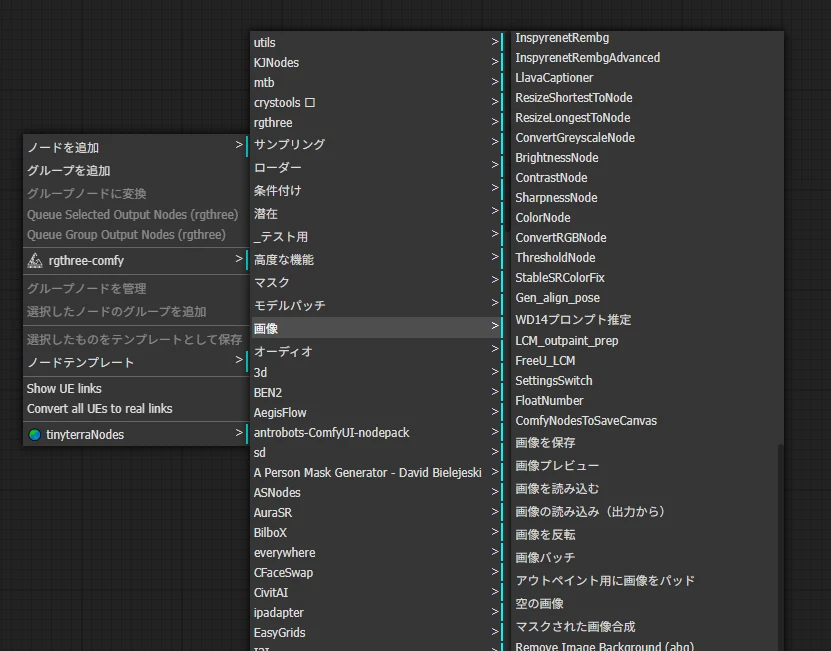Select グループを追加 from context menu
The width and height of the screenshot is (831, 651).
[69, 171]
